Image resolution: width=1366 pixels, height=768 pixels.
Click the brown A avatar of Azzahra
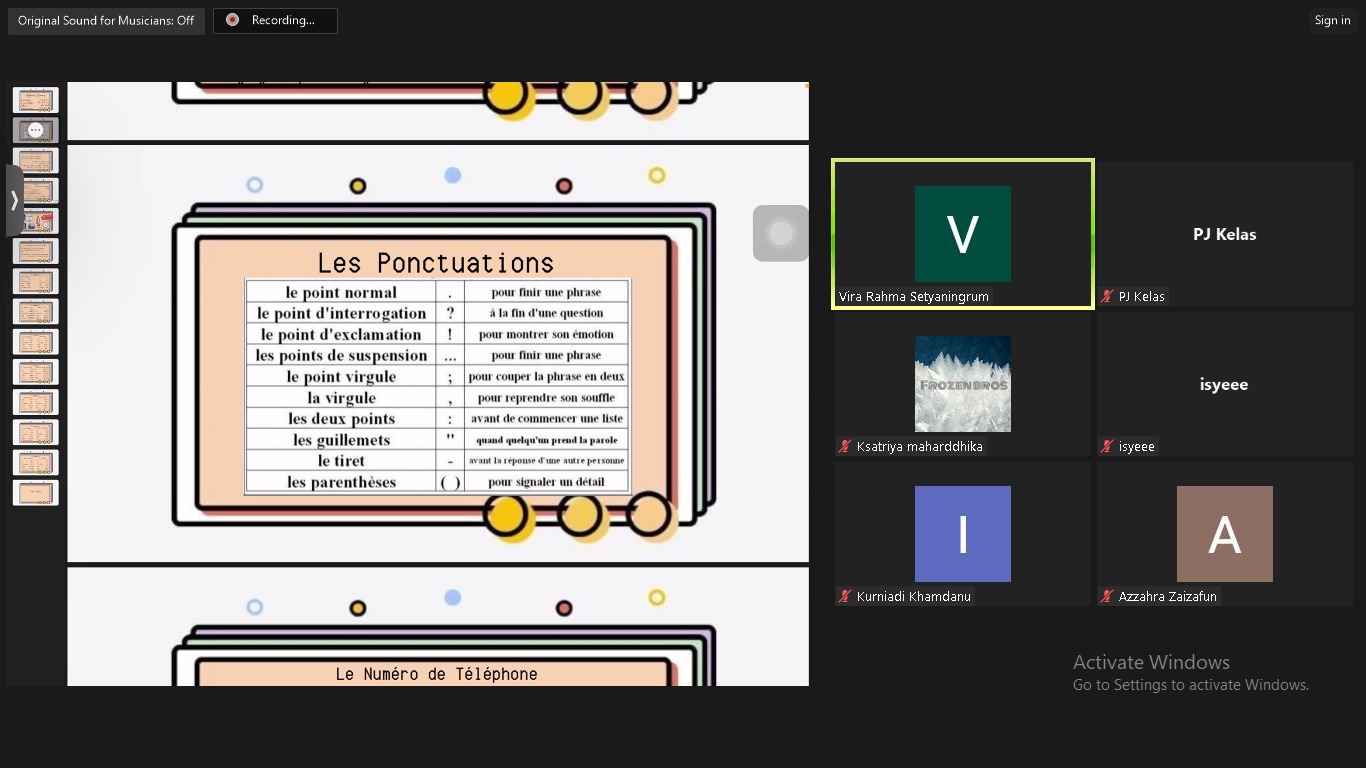point(1224,534)
